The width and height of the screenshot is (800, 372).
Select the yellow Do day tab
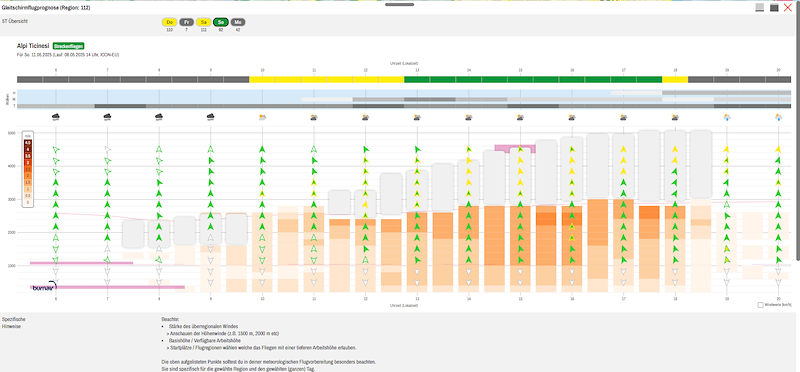click(169, 22)
